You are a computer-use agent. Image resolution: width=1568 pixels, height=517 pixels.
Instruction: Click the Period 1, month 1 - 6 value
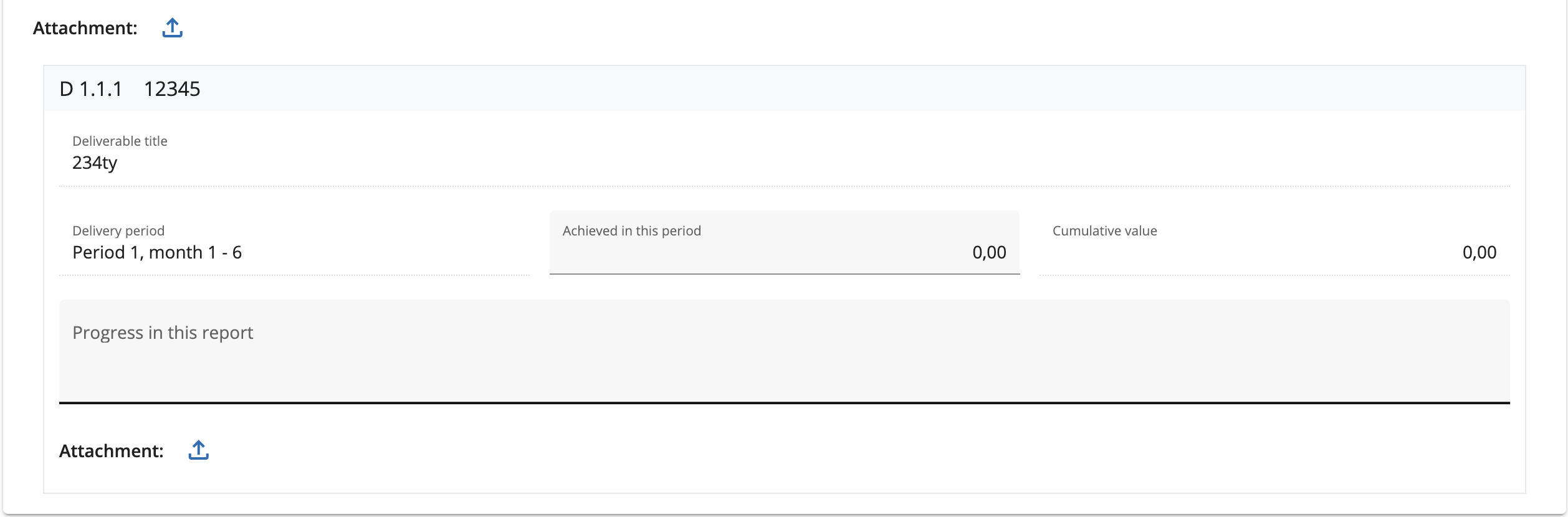coord(157,252)
